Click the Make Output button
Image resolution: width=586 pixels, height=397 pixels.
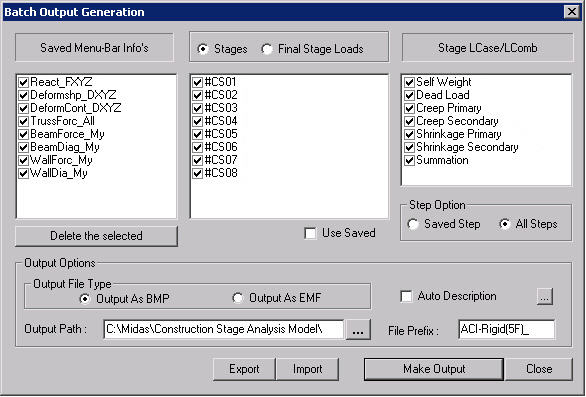pyautogui.click(x=434, y=369)
